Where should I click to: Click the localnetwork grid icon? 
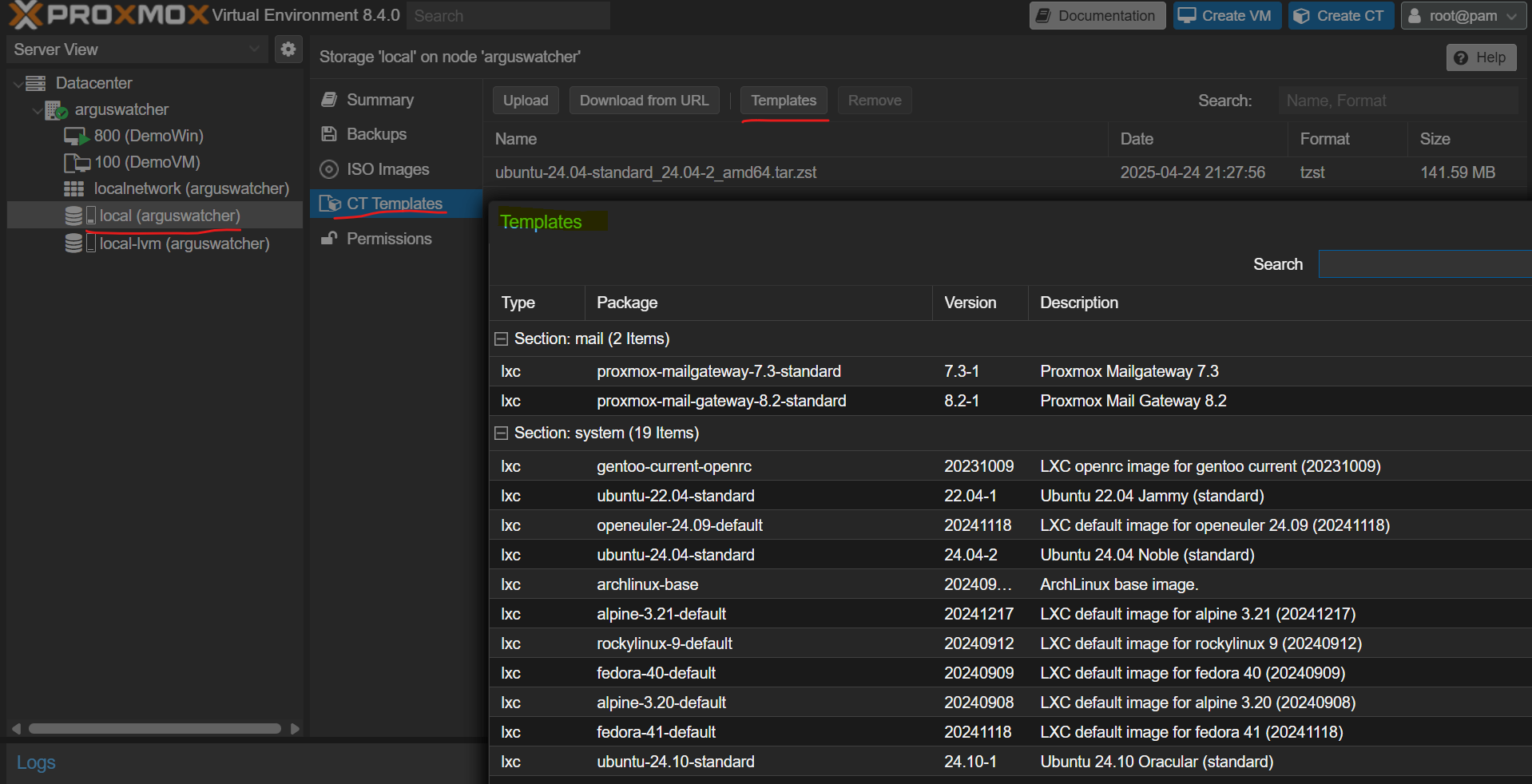pyautogui.click(x=74, y=189)
